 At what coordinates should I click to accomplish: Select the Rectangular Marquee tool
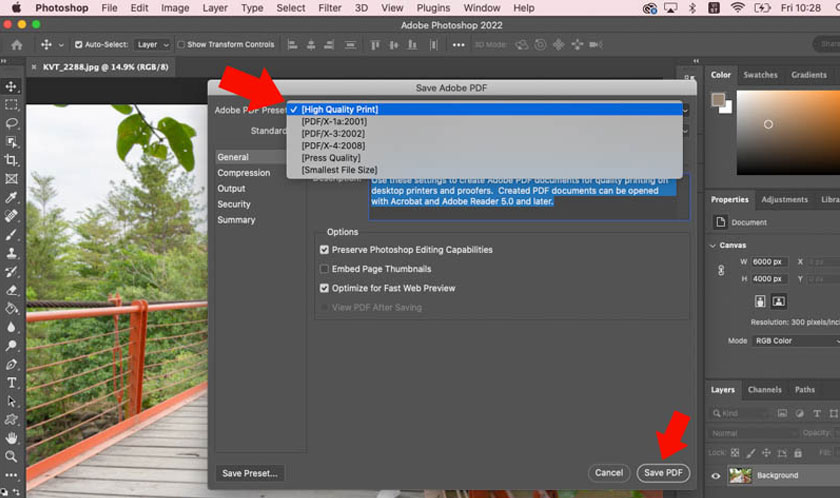[11, 104]
